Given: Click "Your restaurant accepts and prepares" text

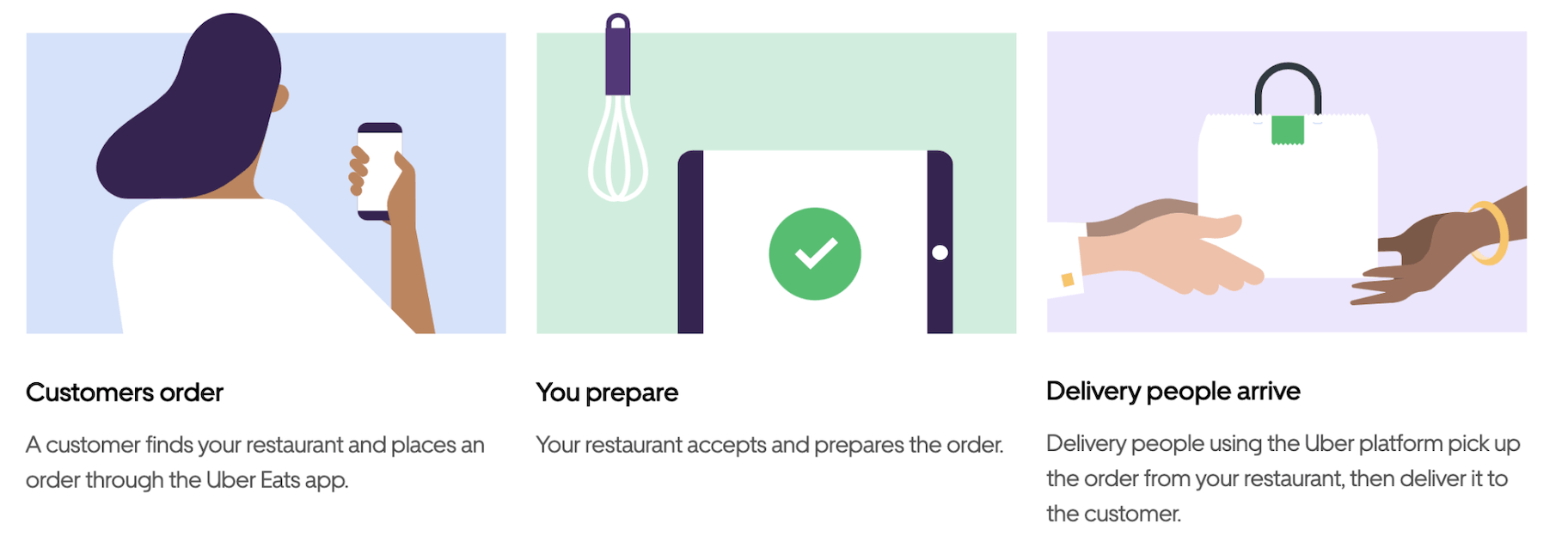Looking at the screenshot, I should pyautogui.click(x=769, y=445).
